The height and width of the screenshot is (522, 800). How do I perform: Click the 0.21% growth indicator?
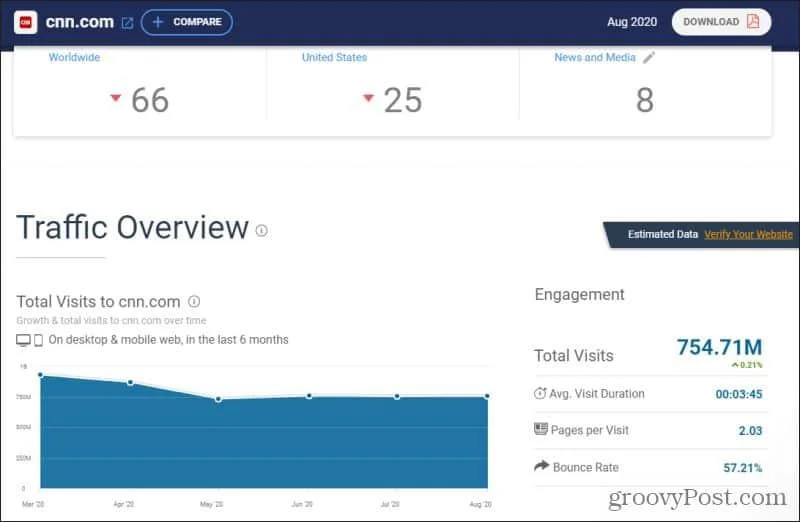pos(747,365)
